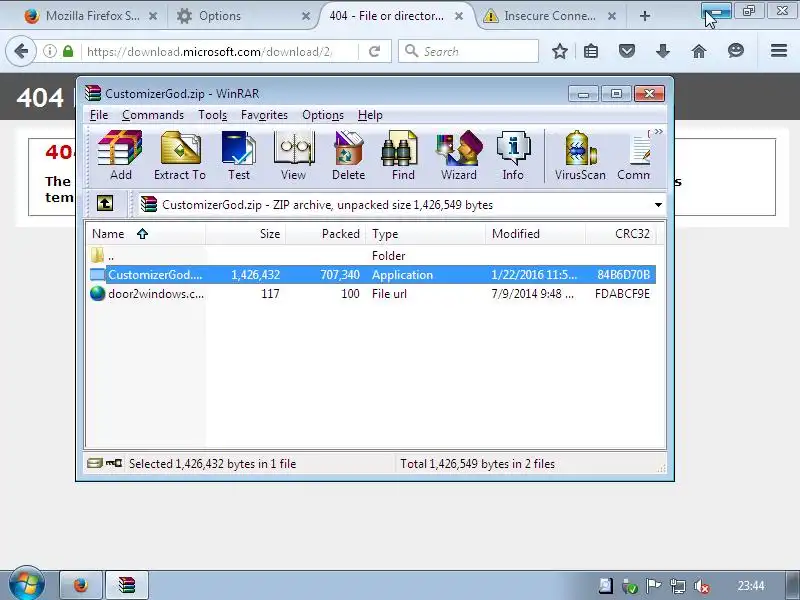Launch the Wizard tool
800x600 pixels.
pos(459,155)
